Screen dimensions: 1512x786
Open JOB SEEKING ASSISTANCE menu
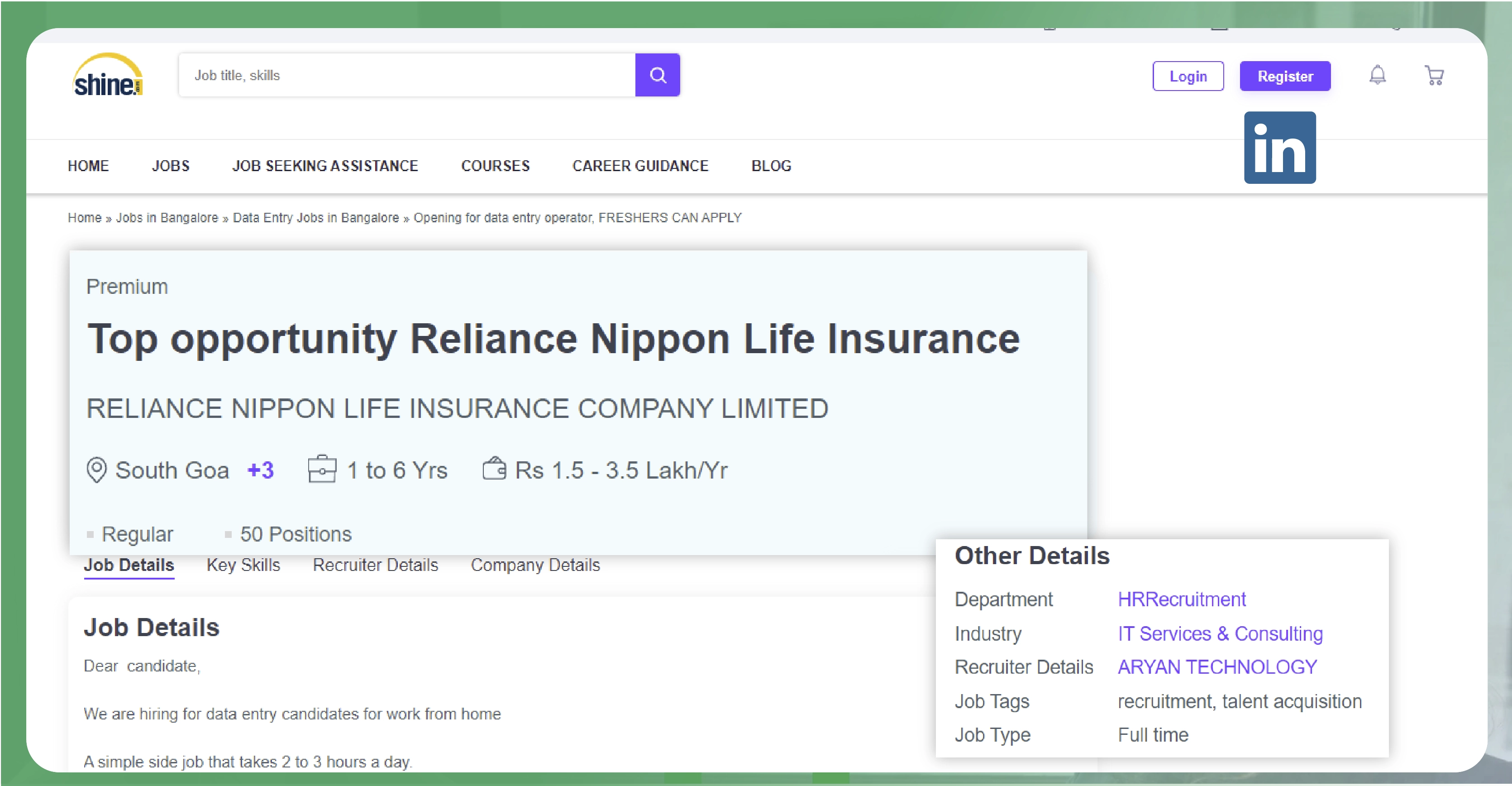pyautogui.click(x=324, y=166)
